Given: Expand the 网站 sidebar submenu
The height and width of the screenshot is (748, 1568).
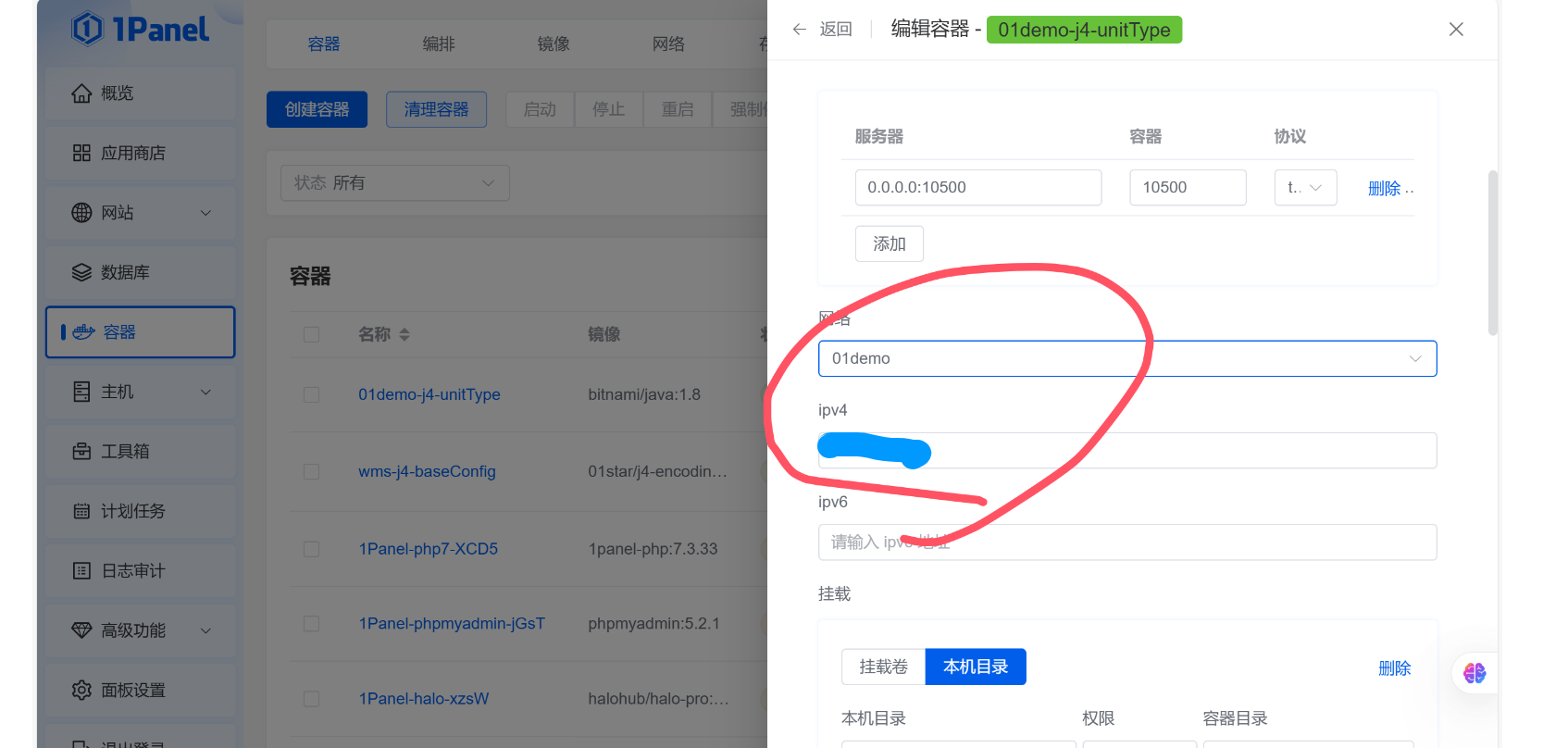Looking at the screenshot, I should tap(205, 213).
